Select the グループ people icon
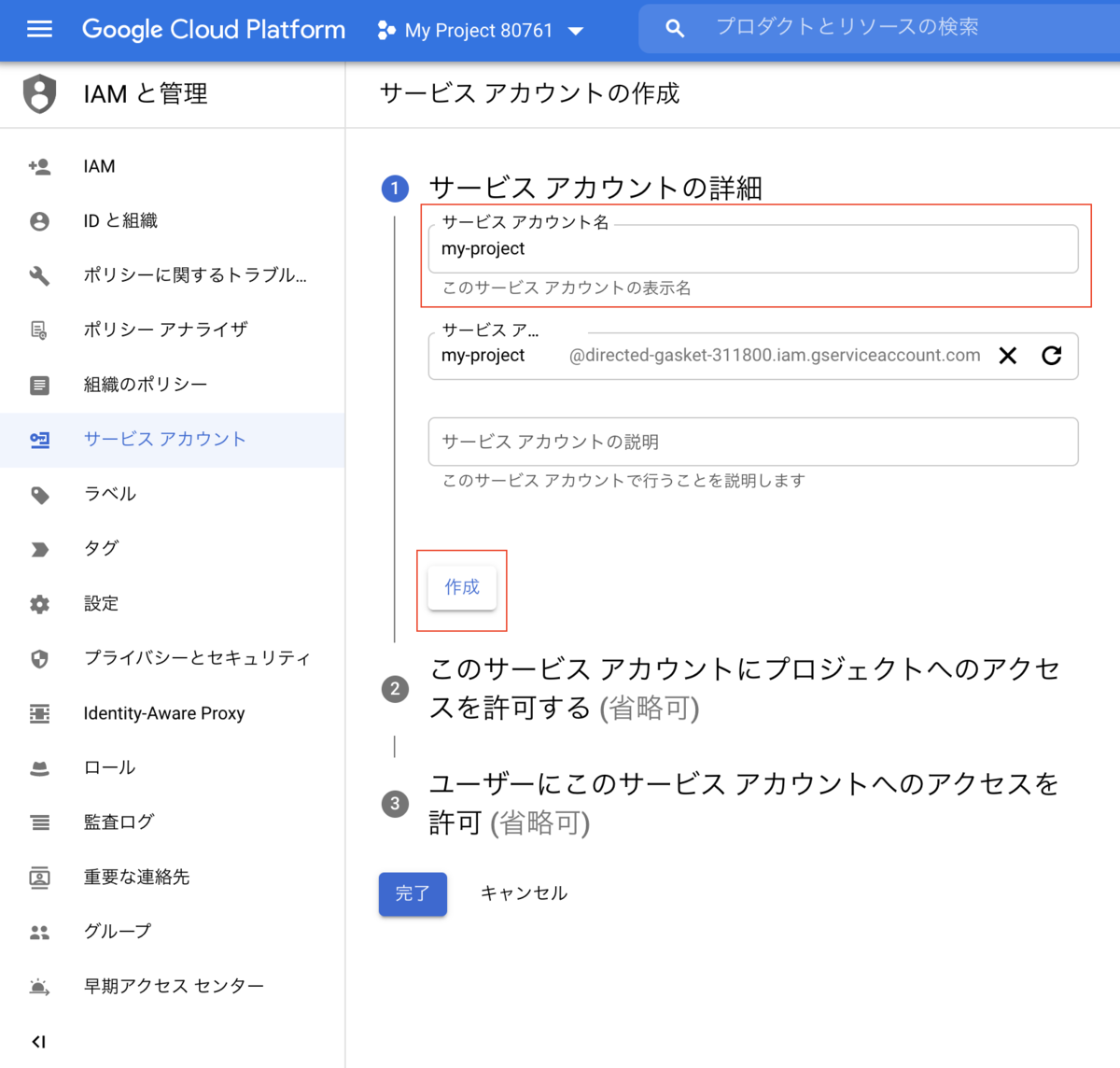1120x1068 pixels. click(x=39, y=931)
